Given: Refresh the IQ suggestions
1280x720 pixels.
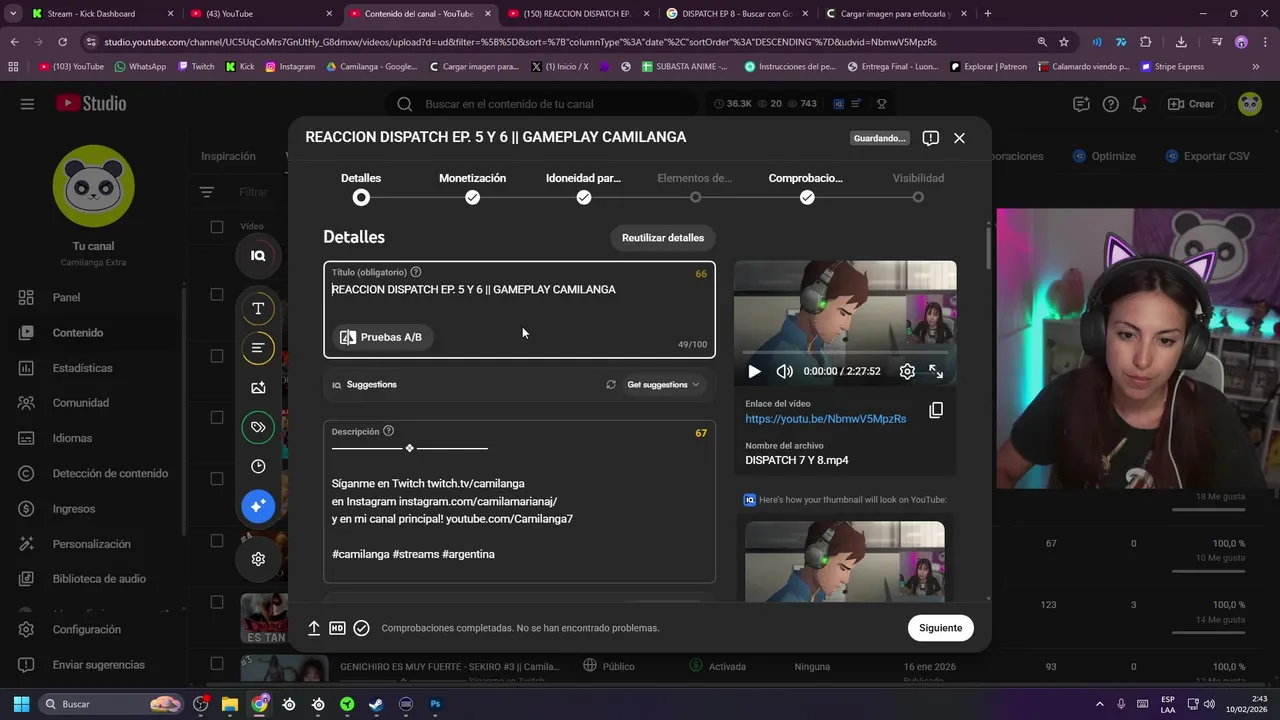Looking at the screenshot, I should (x=611, y=384).
